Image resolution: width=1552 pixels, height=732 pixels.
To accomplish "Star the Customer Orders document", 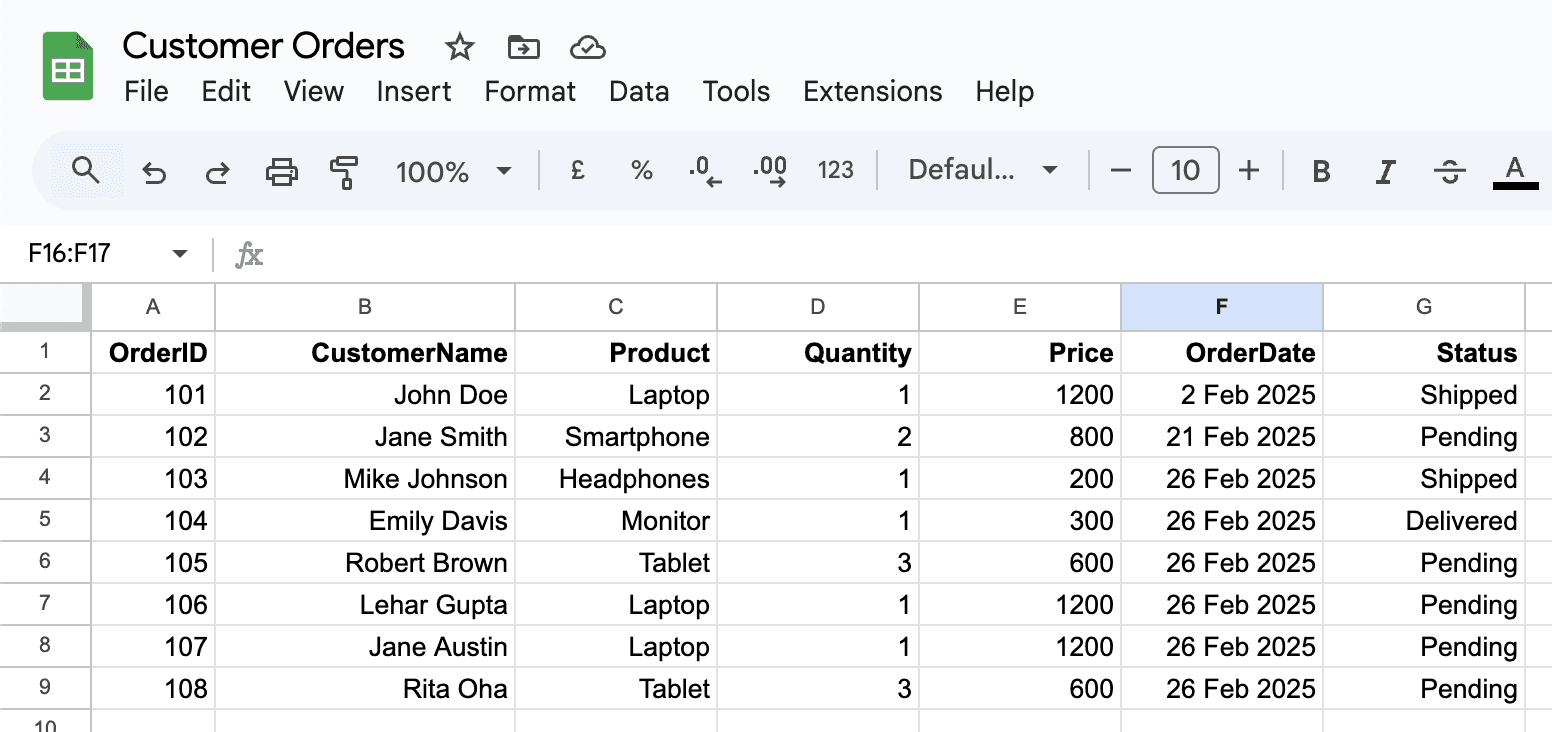I will [459, 47].
